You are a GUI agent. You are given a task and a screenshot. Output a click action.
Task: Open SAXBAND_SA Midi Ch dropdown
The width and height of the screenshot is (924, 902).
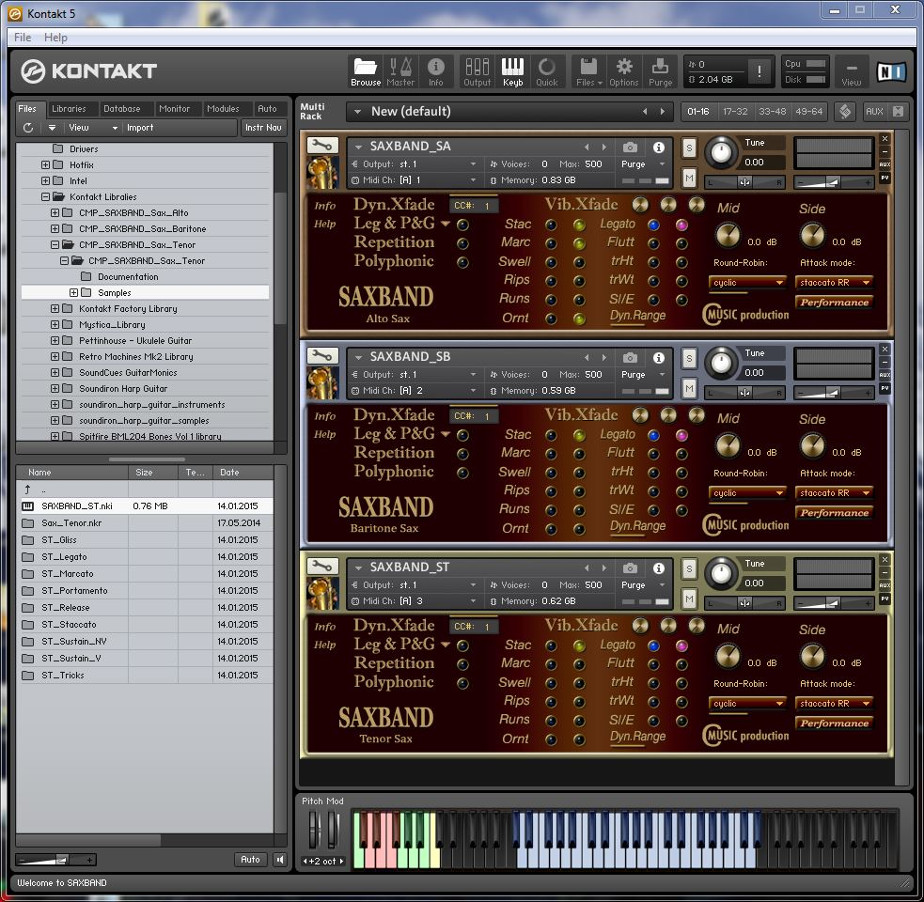pos(472,180)
